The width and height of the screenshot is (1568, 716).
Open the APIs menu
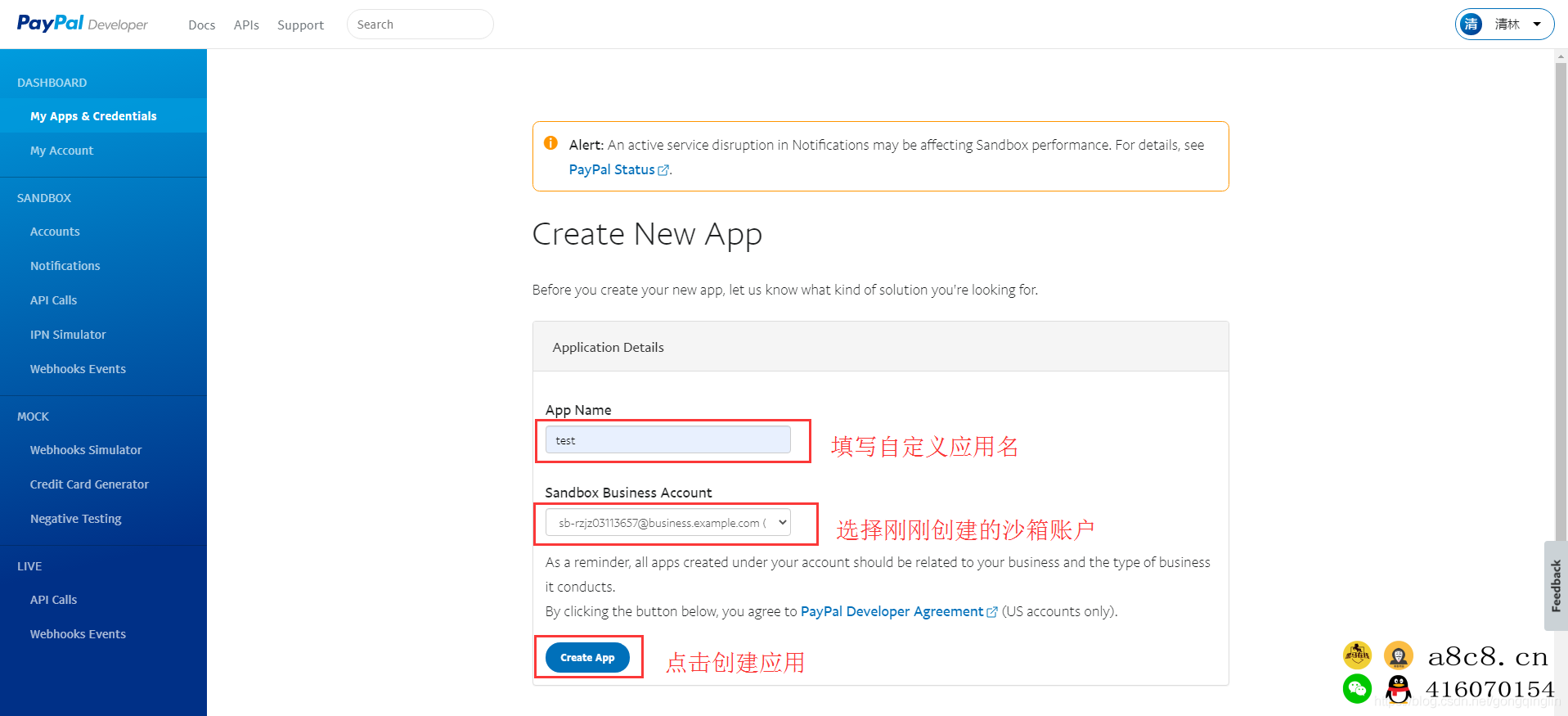(246, 25)
